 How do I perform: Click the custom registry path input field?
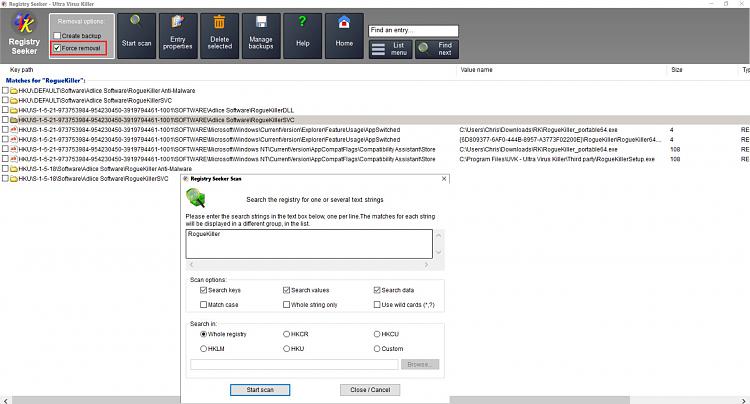294,364
